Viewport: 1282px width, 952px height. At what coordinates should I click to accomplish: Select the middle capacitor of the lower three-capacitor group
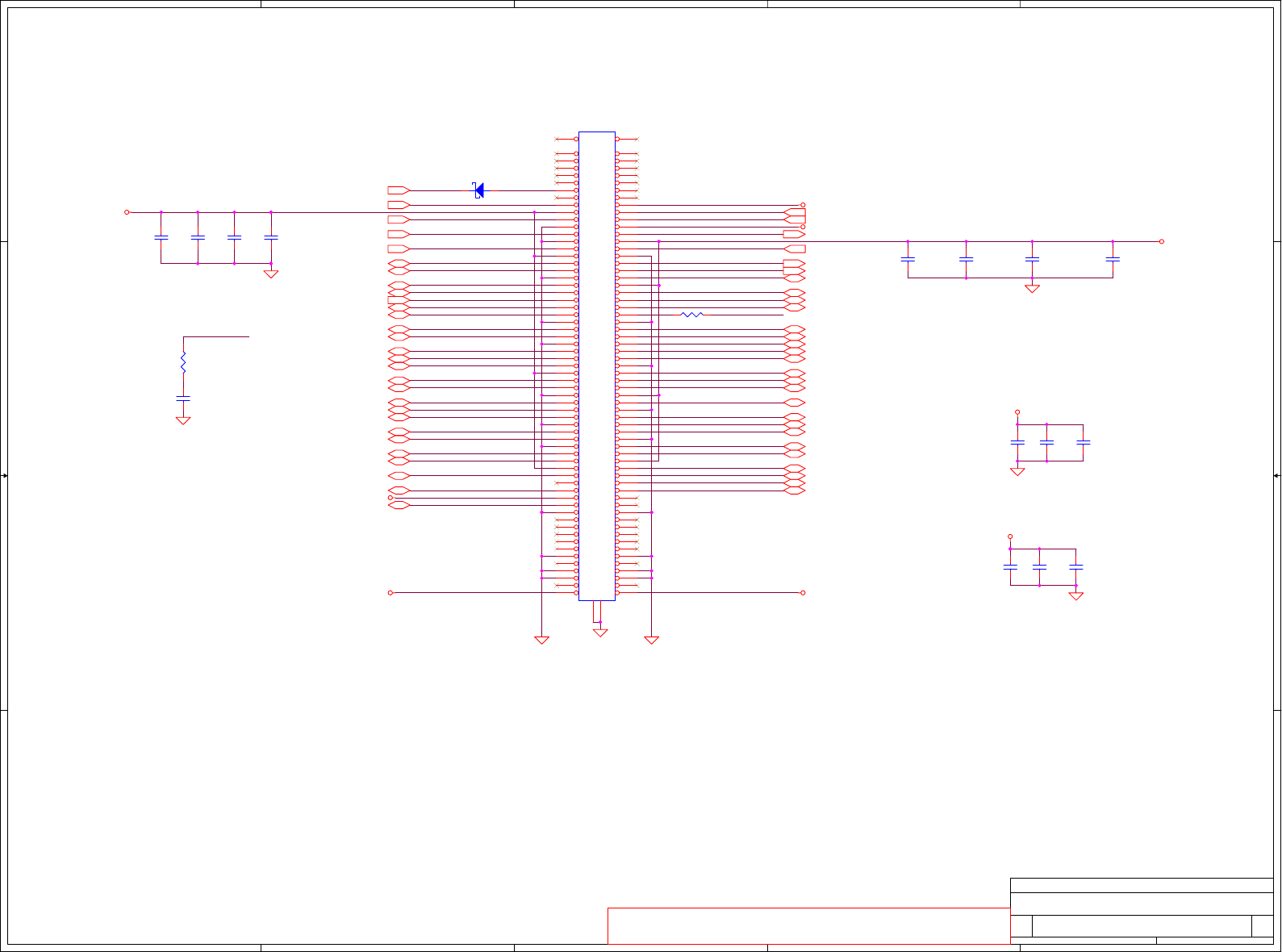click(1039, 567)
